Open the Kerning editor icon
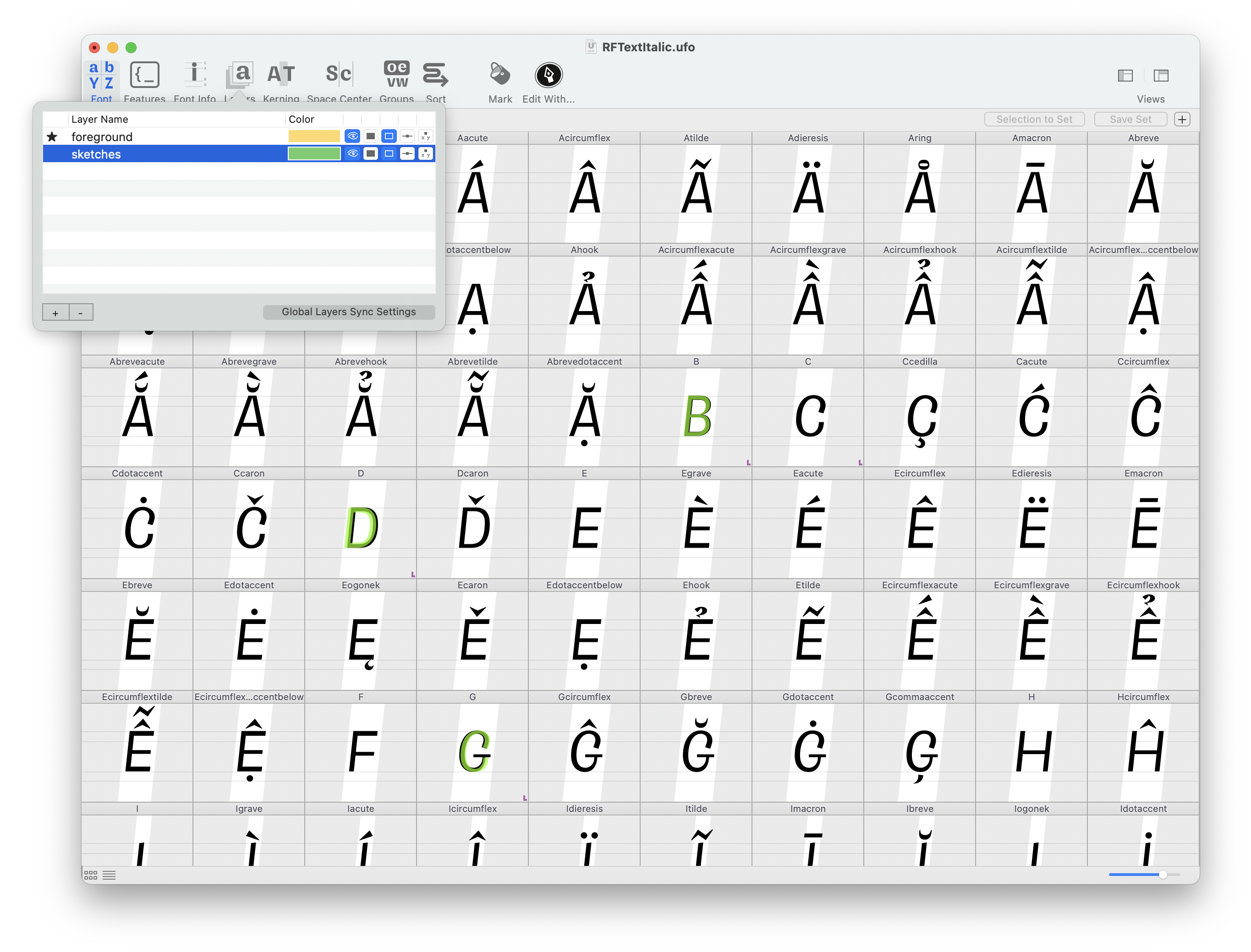Screen dimensions: 1251x952 [x=280, y=74]
